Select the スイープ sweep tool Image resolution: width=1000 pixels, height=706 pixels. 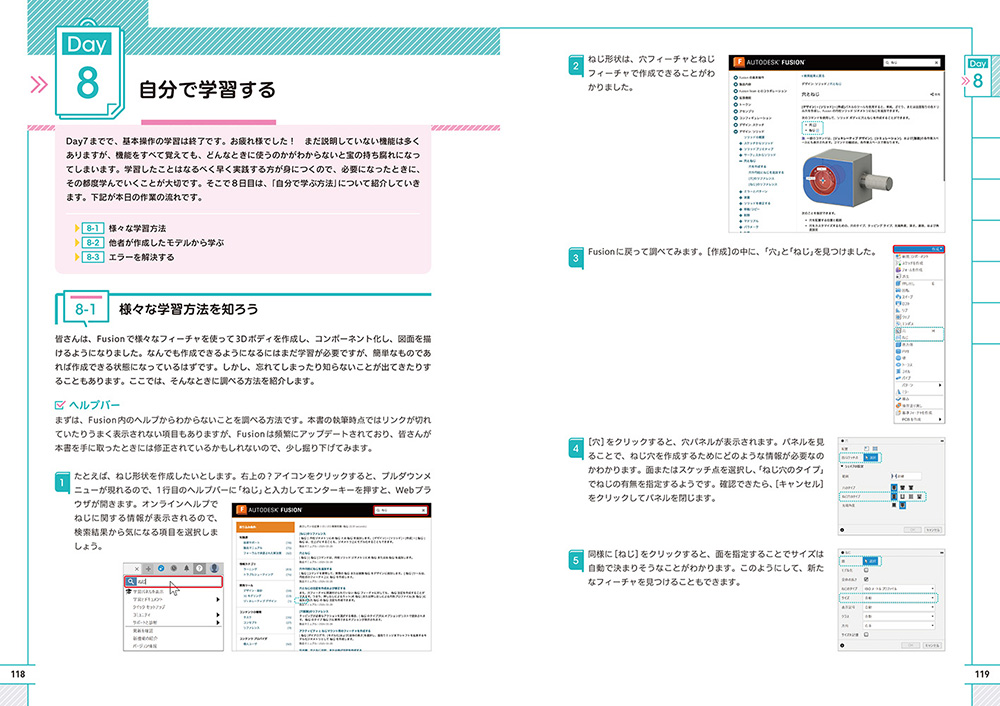coord(906,297)
